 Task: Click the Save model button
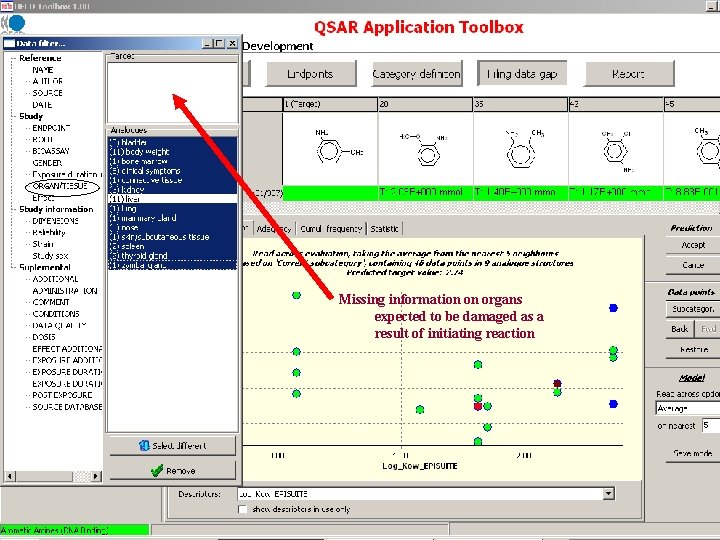click(x=693, y=453)
